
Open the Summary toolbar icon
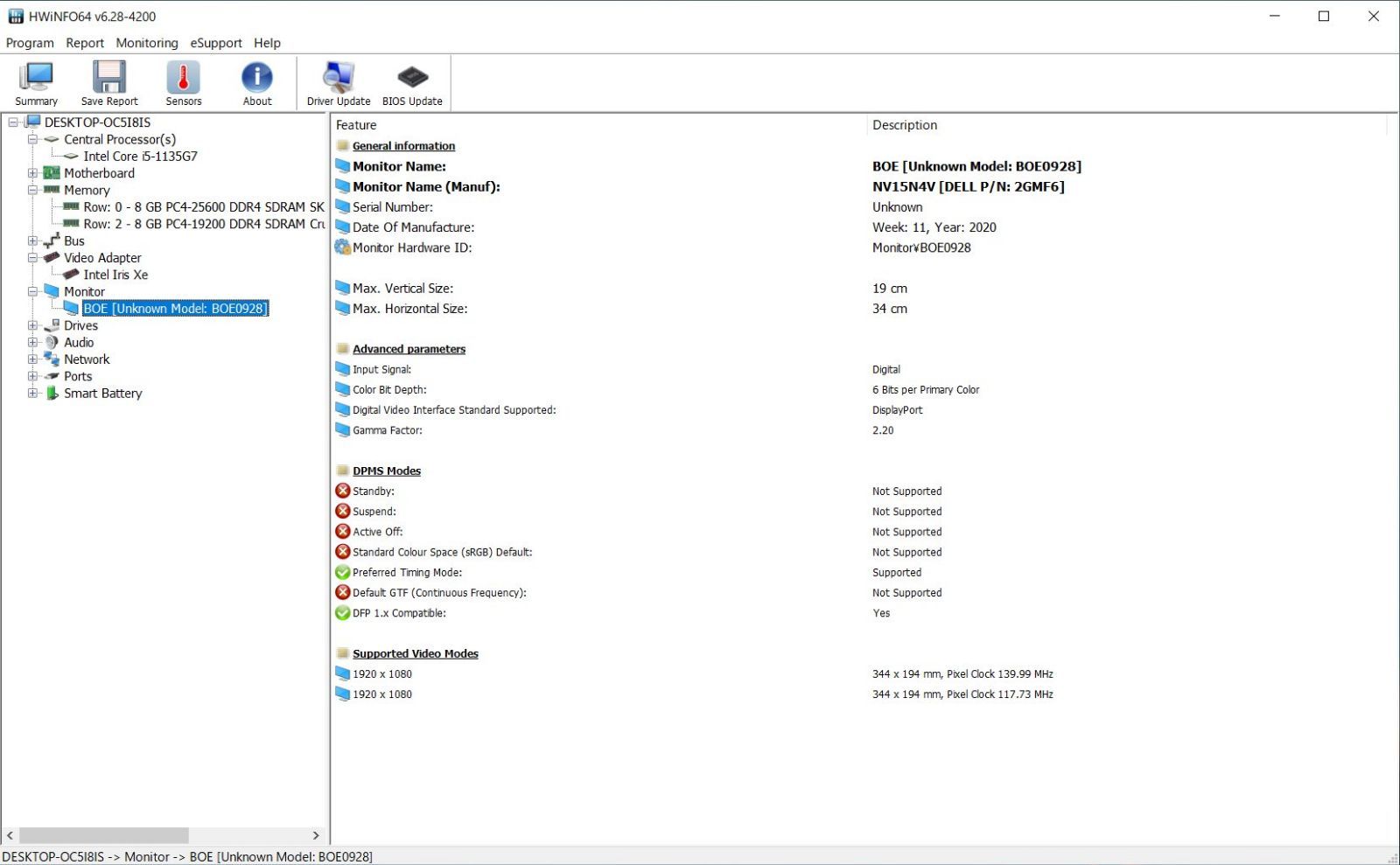(36, 83)
